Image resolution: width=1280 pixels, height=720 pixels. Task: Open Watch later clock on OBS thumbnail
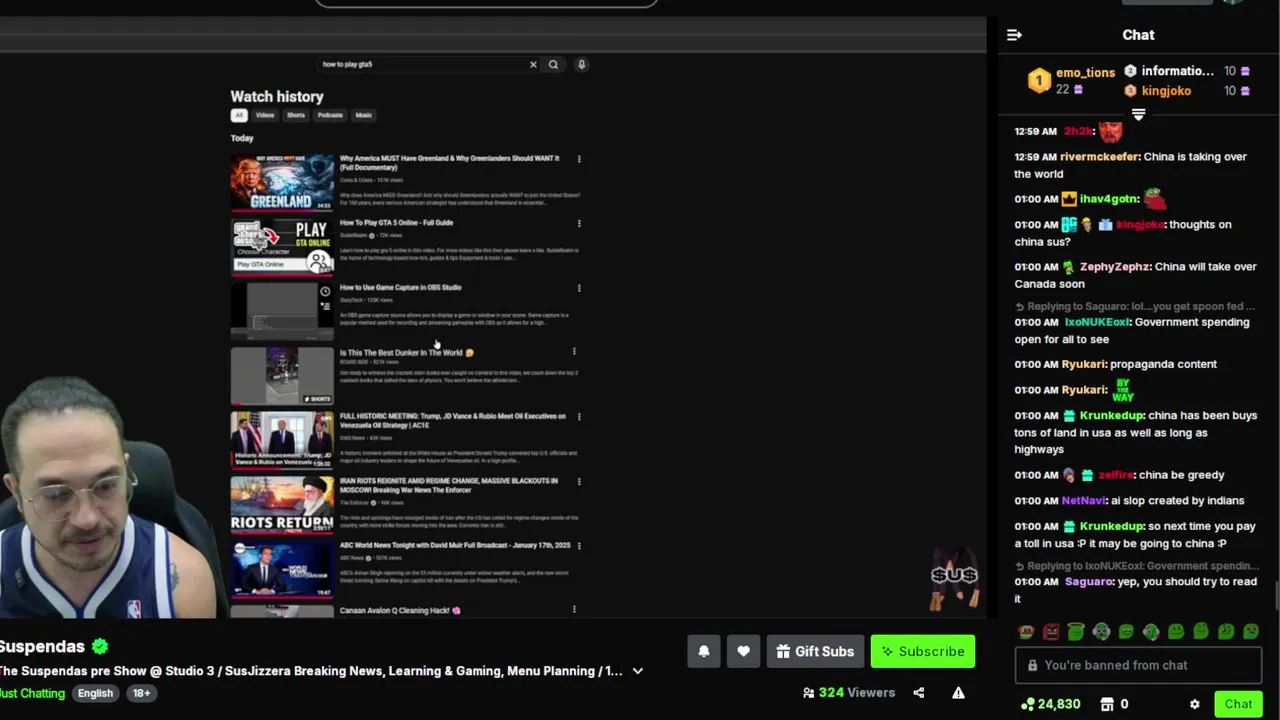coord(324,291)
